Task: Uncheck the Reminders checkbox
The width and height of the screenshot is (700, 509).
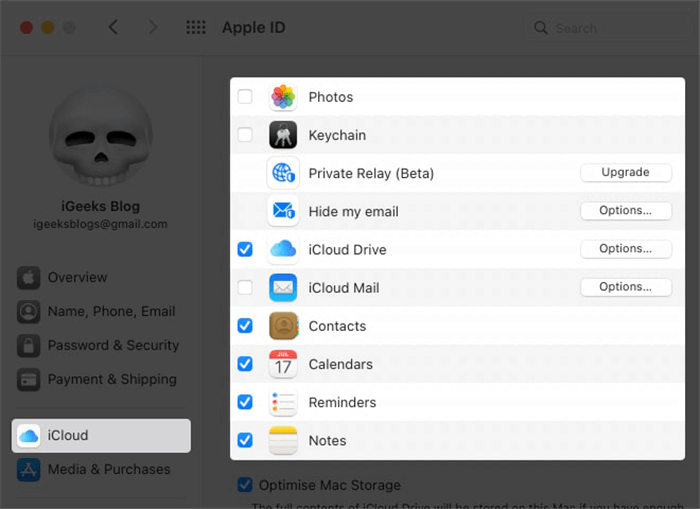Action: point(245,402)
